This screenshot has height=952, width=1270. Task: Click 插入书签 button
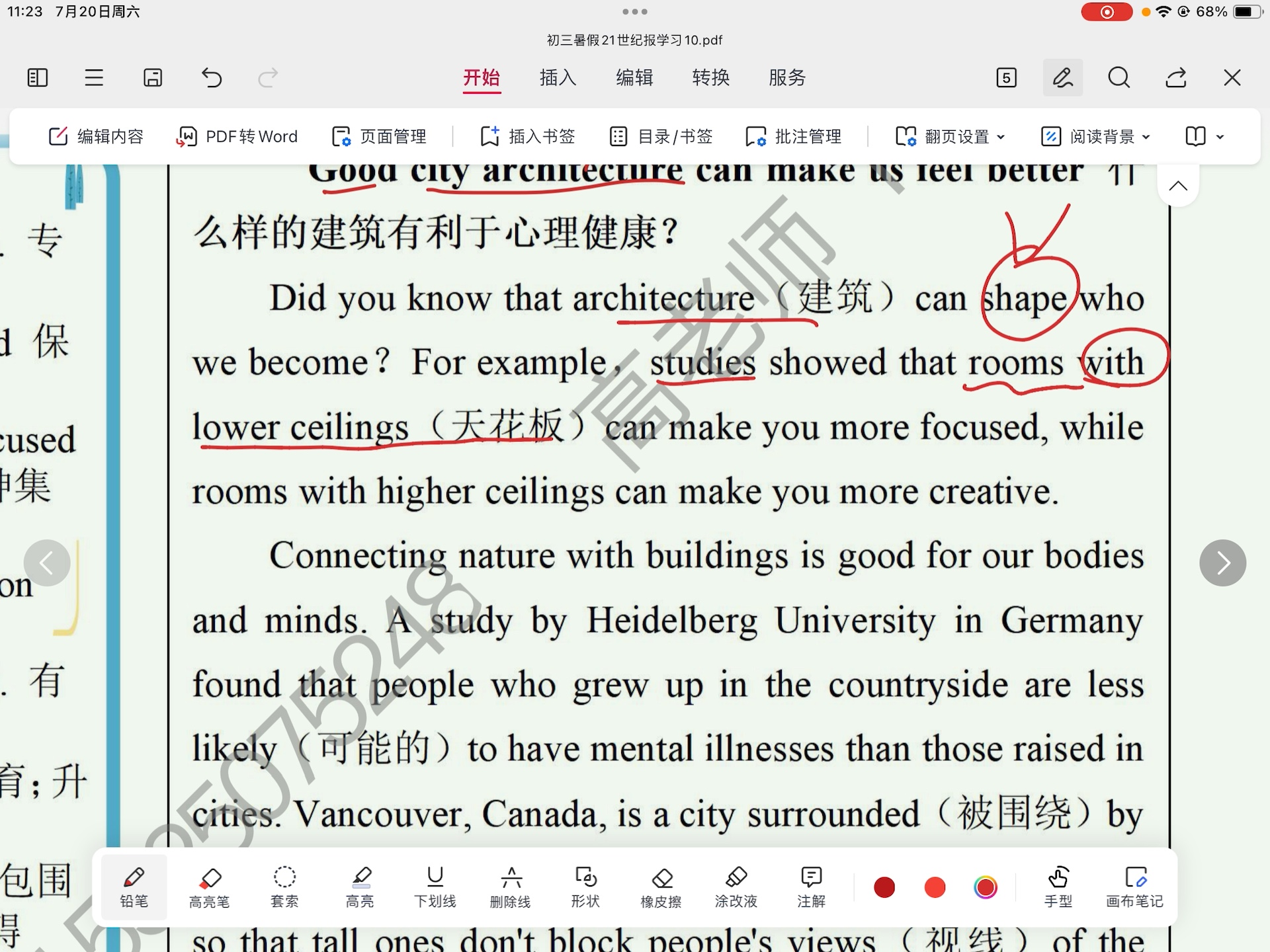click(x=527, y=137)
